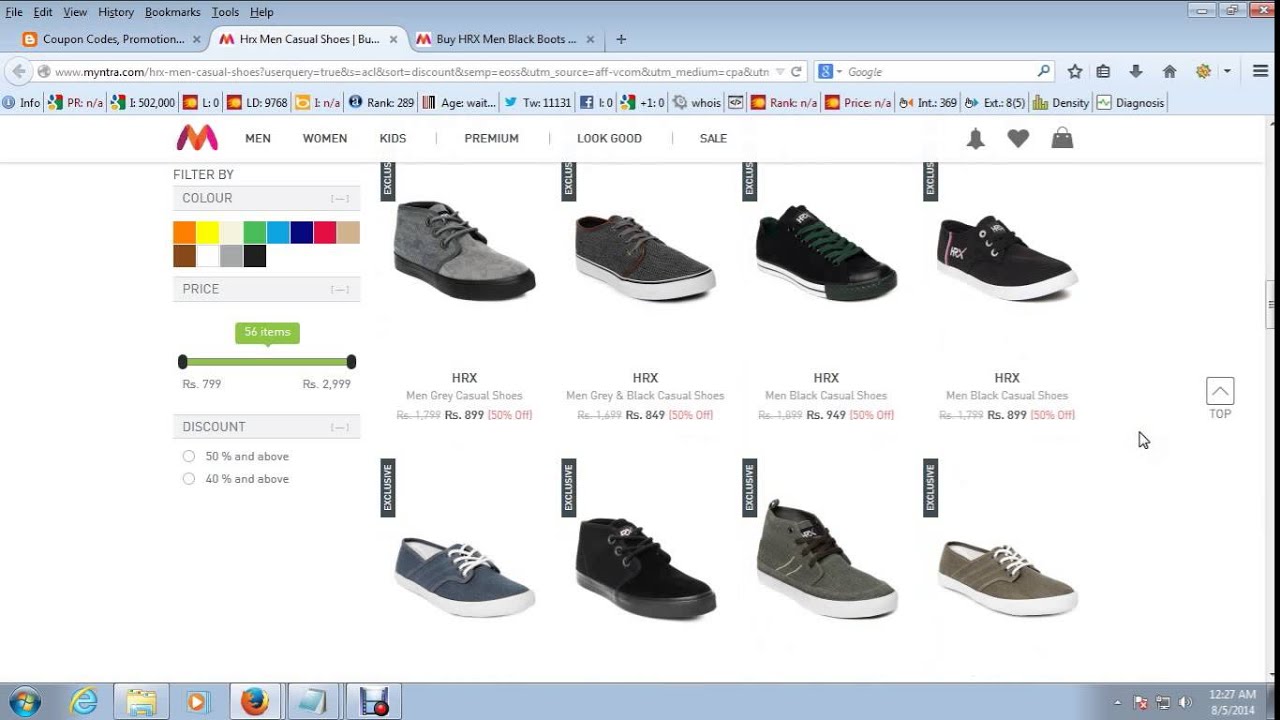Open Firefox taskbar icon
The image size is (1280, 720).
click(254, 701)
